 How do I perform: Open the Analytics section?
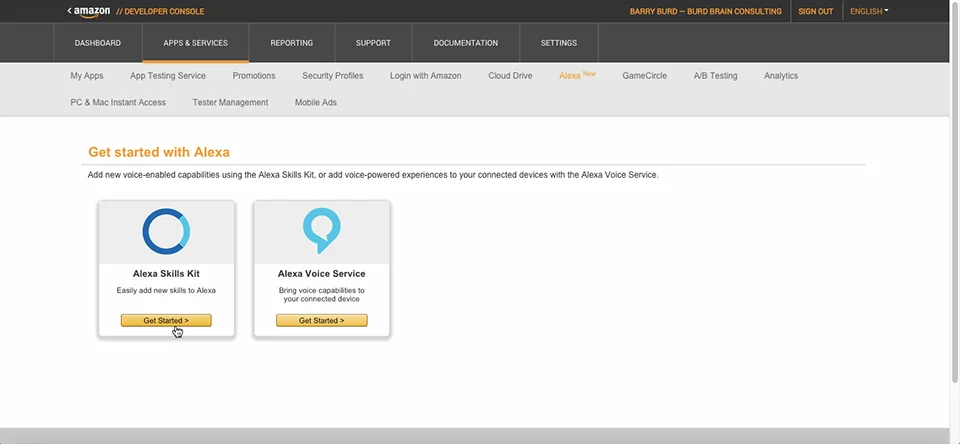pyautogui.click(x=781, y=76)
